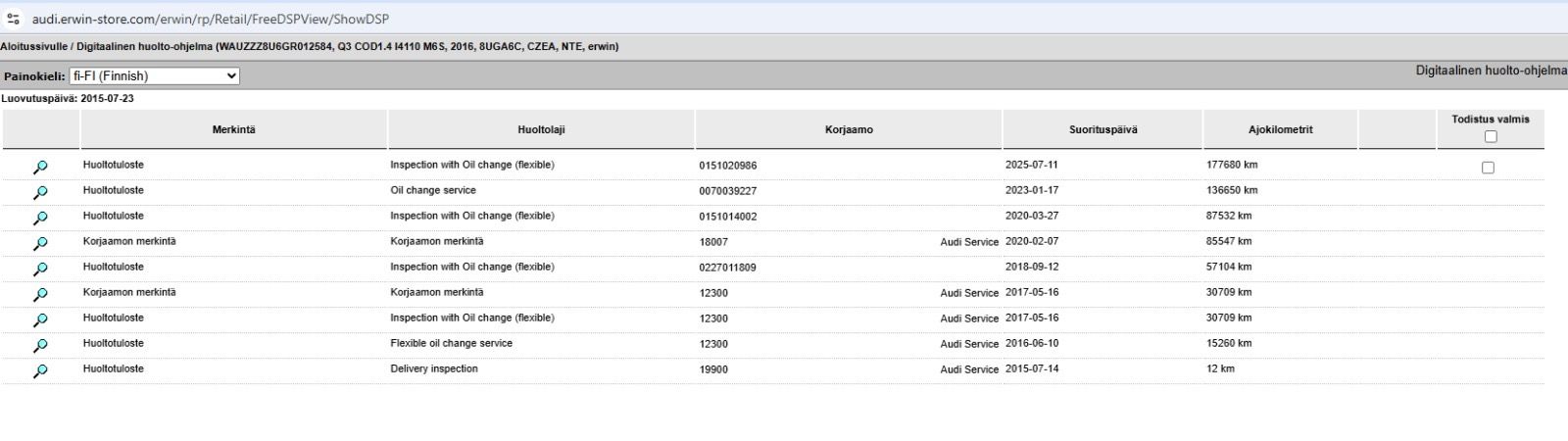Click the browser address bar URL
The height and width of the screenshot is (441, 1568).
(211, 19)
